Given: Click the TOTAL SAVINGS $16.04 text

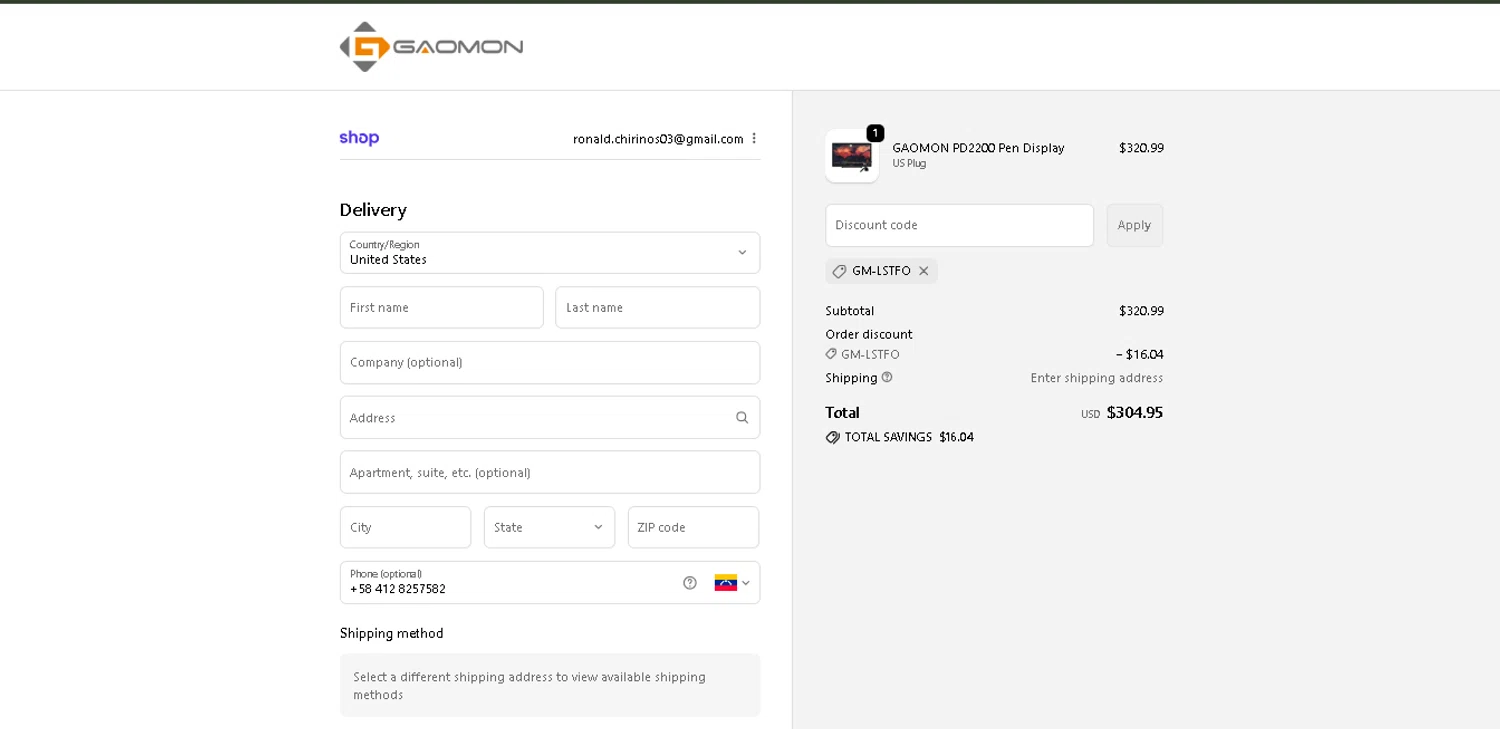Looking at the screenshot, I should point(909,438).
